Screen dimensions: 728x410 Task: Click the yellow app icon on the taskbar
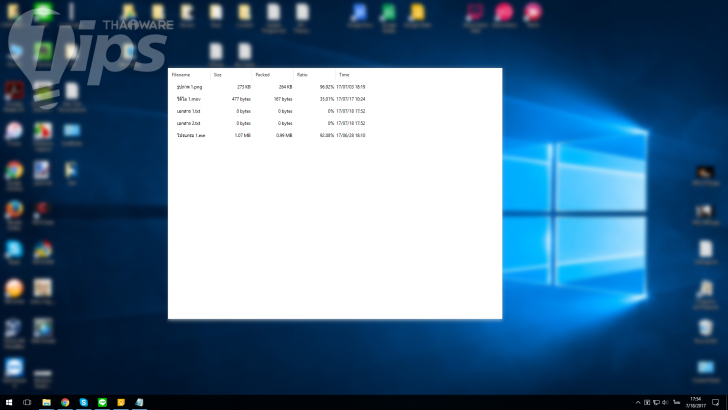point(121,402)
